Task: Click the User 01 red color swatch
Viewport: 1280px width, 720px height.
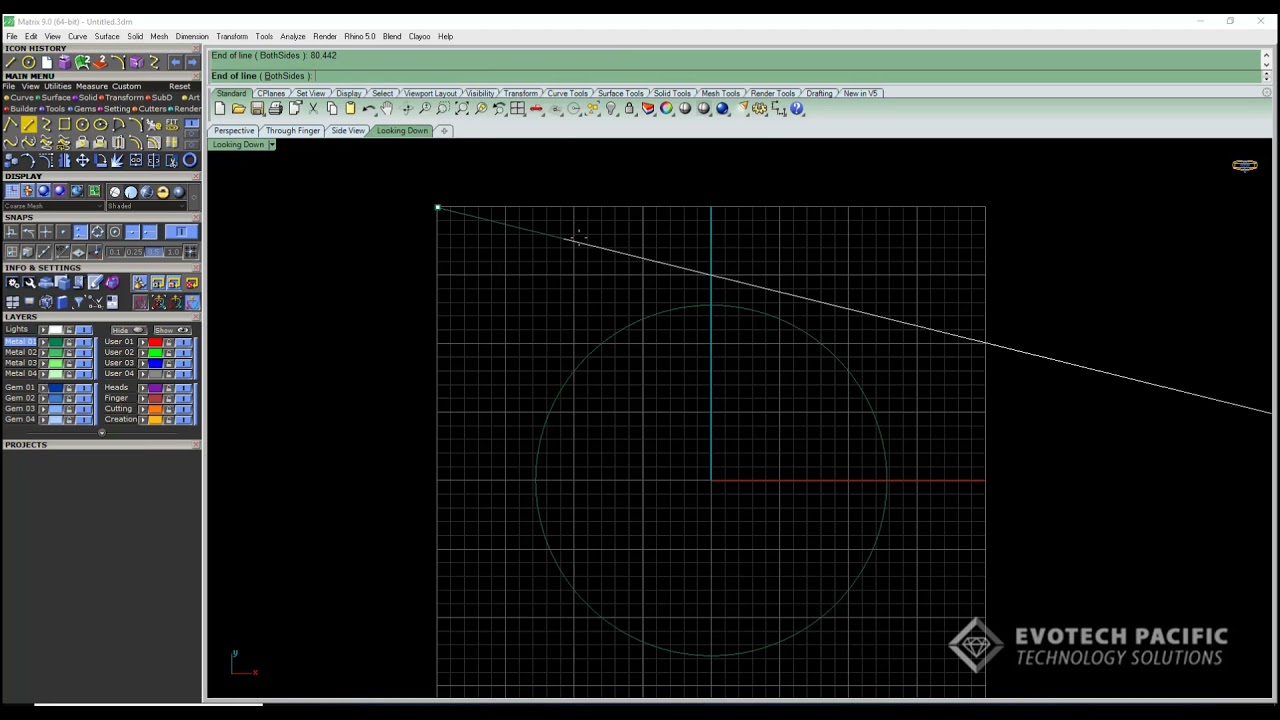Action: click(x=155, y=342)
